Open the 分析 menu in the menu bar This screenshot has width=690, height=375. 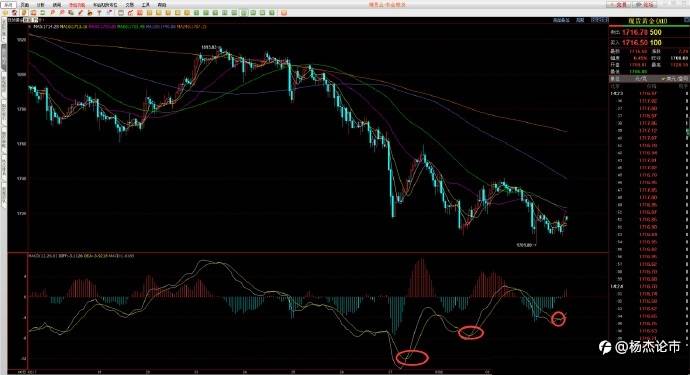40,5
